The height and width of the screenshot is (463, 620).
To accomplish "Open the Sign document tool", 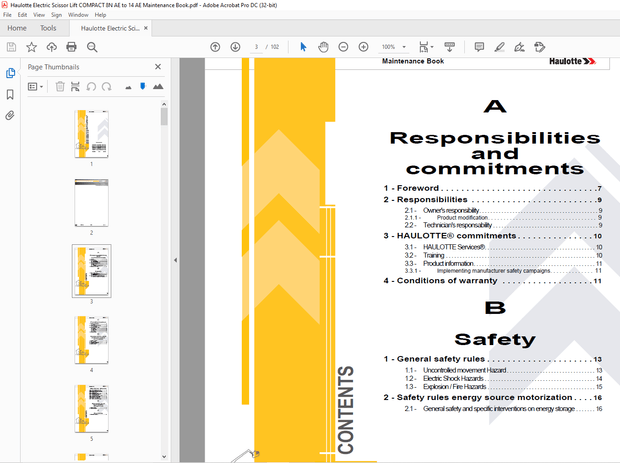I will (x=519, y=47).
